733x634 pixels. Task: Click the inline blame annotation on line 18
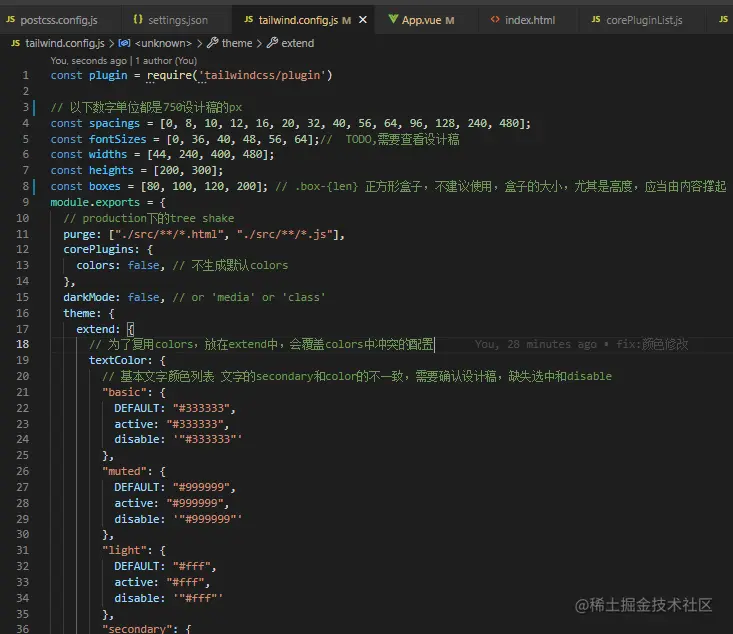click(x=581, y=345)
